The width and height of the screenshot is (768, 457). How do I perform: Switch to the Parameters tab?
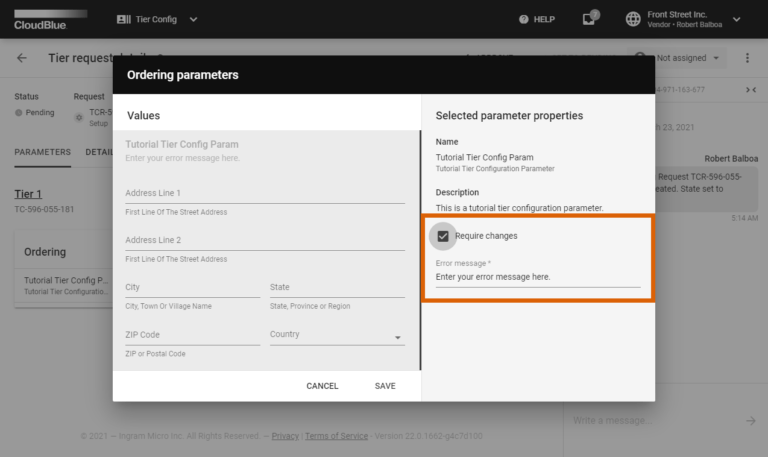pos(42,152)
